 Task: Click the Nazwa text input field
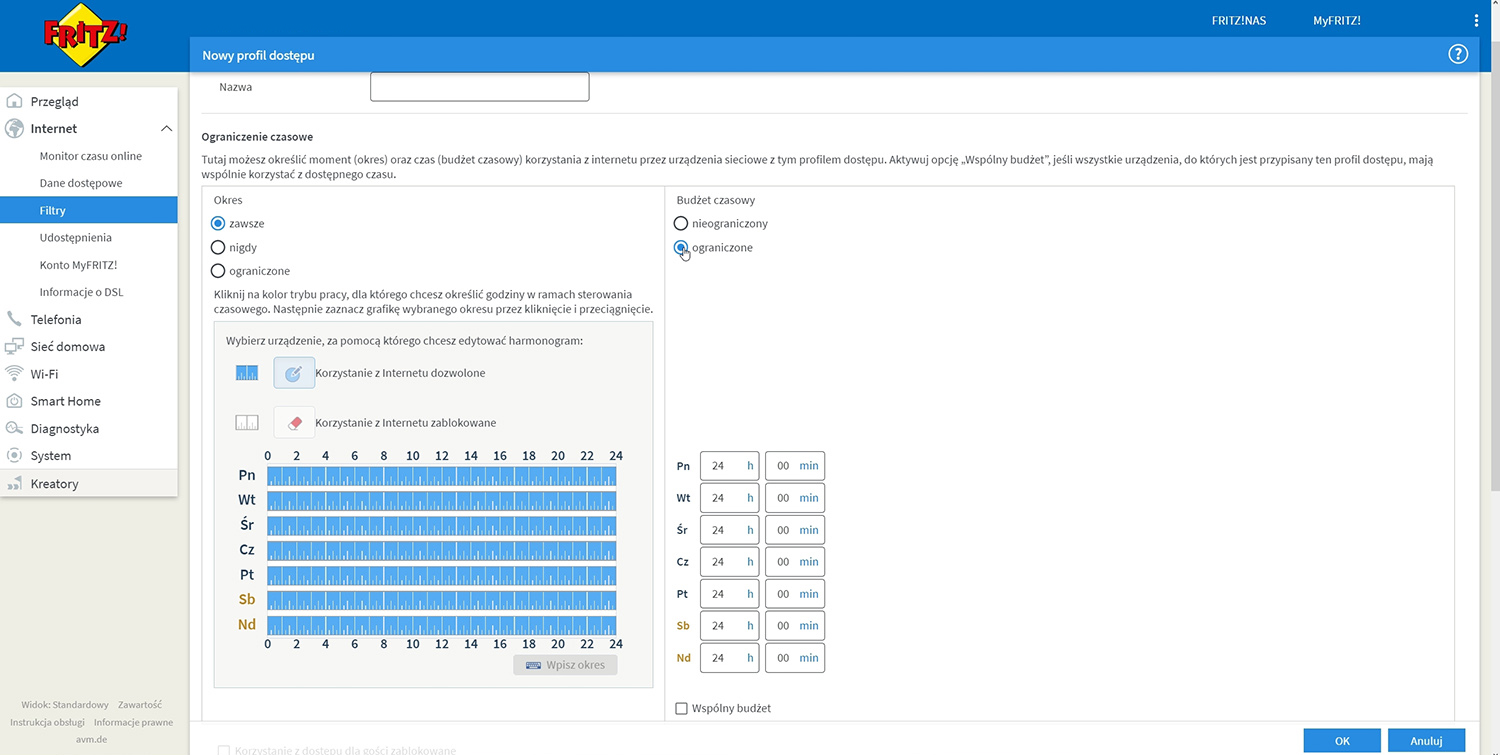479,87
